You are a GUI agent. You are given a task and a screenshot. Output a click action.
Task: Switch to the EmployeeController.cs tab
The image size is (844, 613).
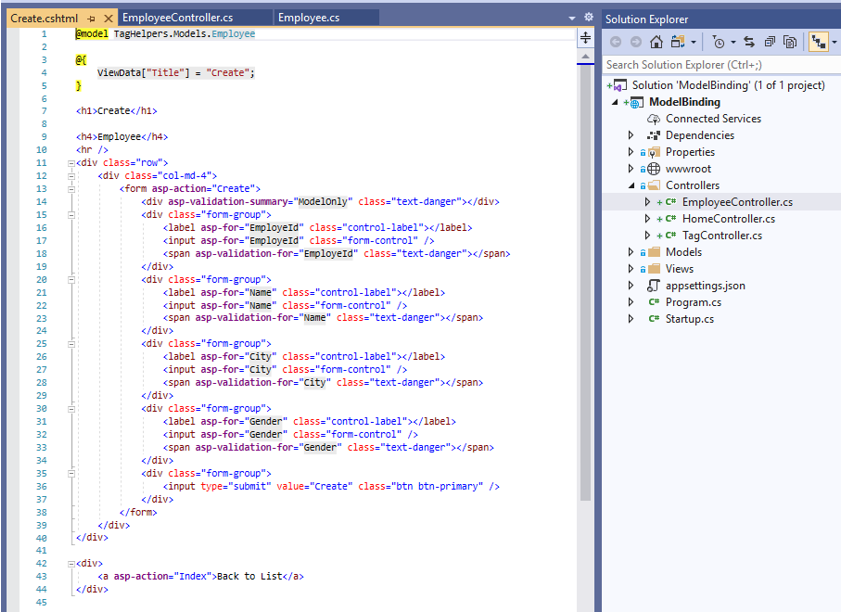click(178, 18)
